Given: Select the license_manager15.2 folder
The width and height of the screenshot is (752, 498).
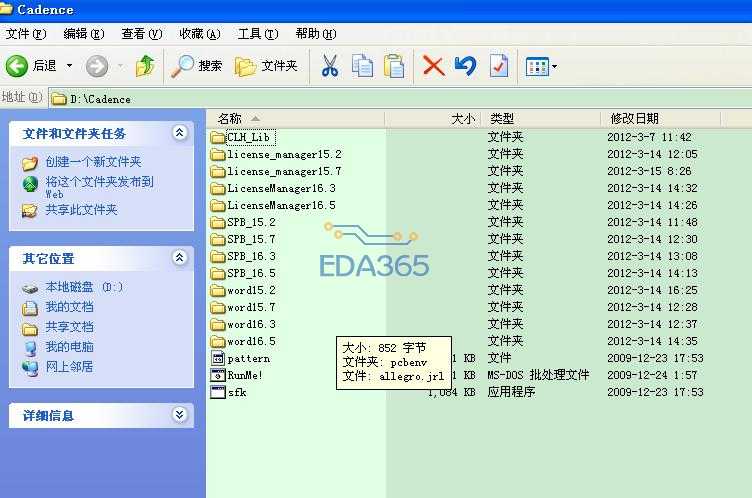Looking at the screenshot, I should (284, 154).
